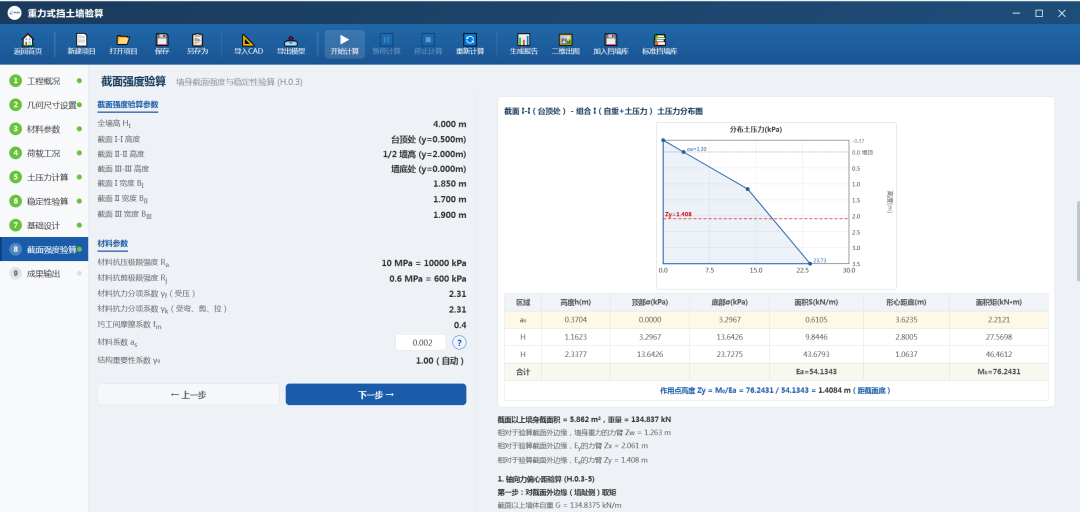Click the 1.900 m width value

pyautogui.click(x=450, y=215)
